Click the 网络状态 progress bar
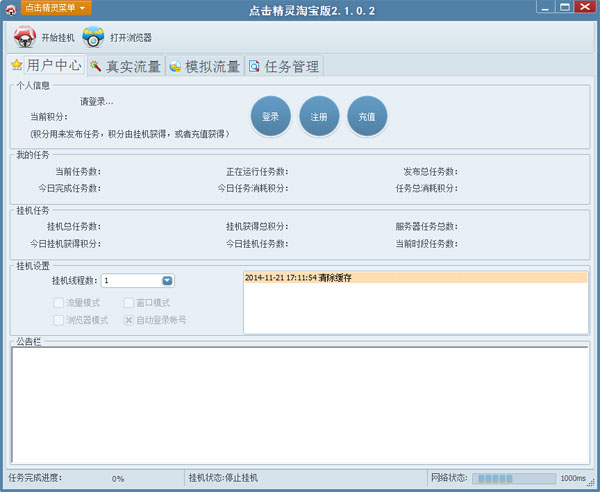Viewport: 600px width, 492px height. [x=513, y=479]
